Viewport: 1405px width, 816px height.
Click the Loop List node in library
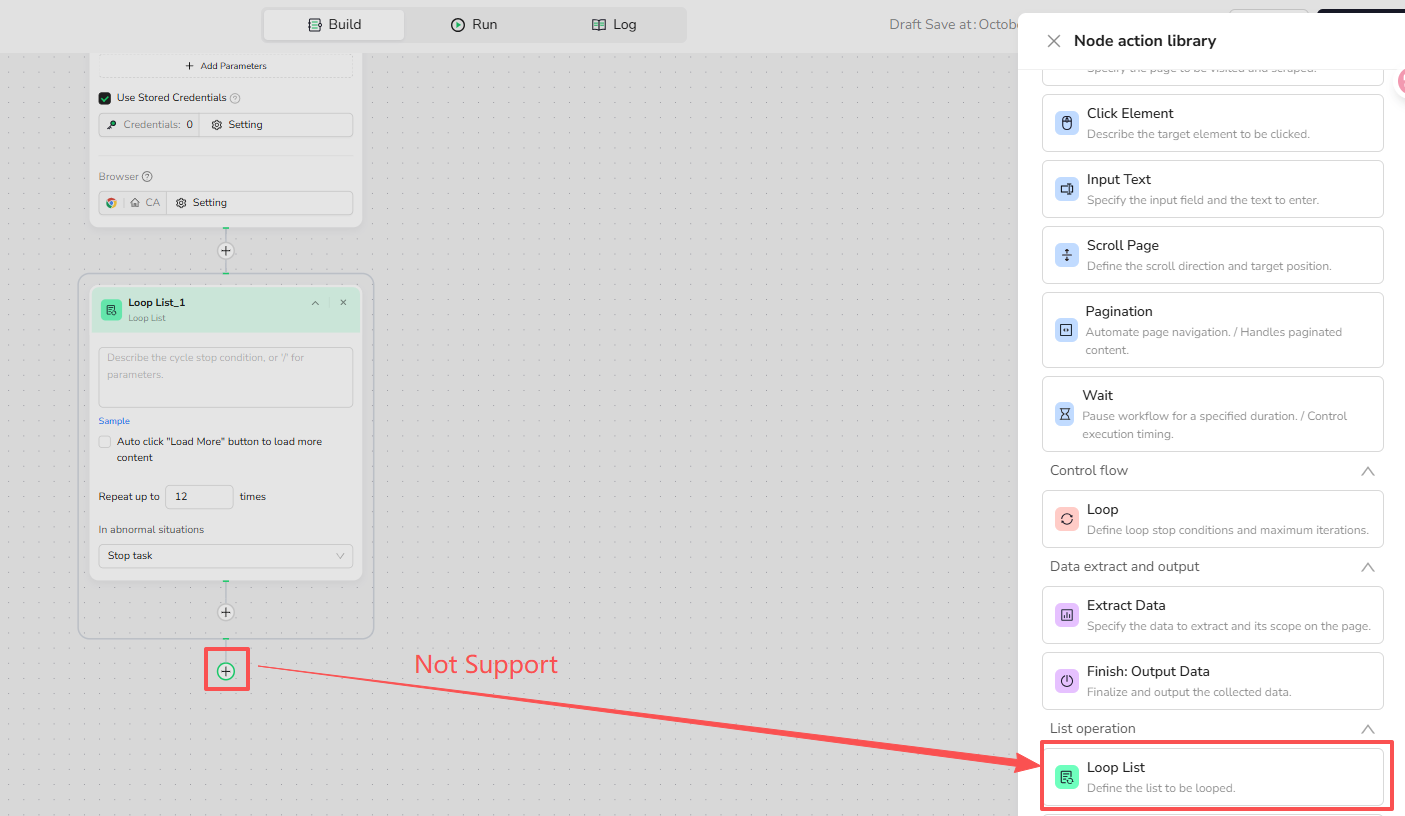pos(1212,777)
